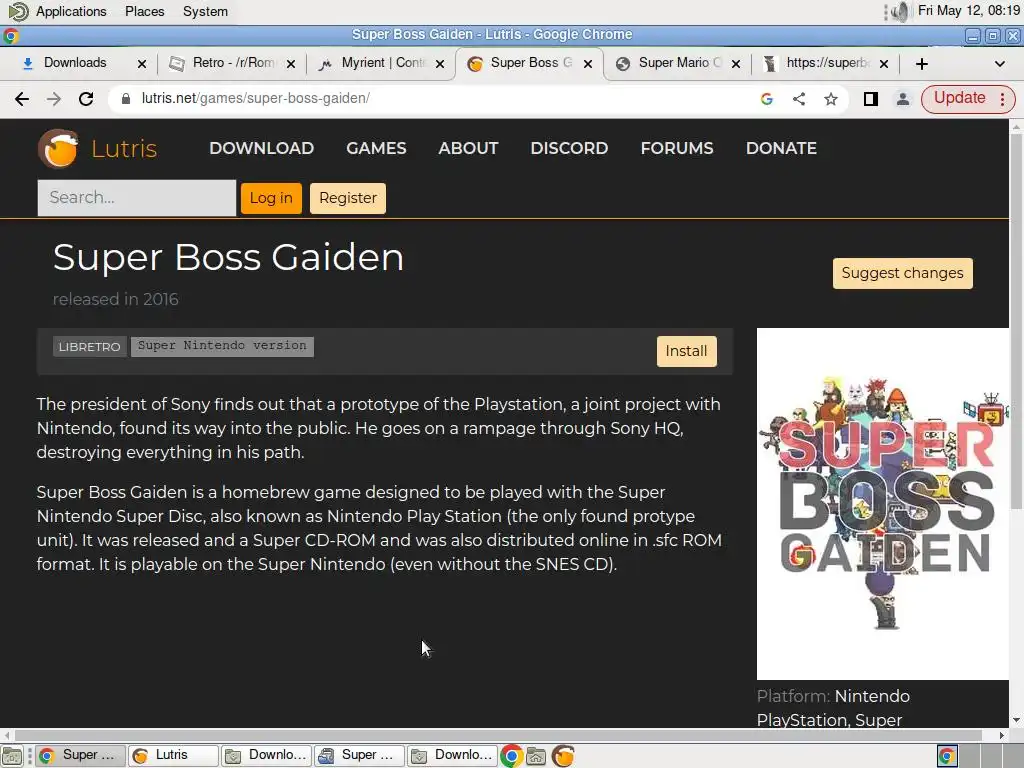
Task: Open the second Super... taskbar window
Action: (x=359, y=756)
